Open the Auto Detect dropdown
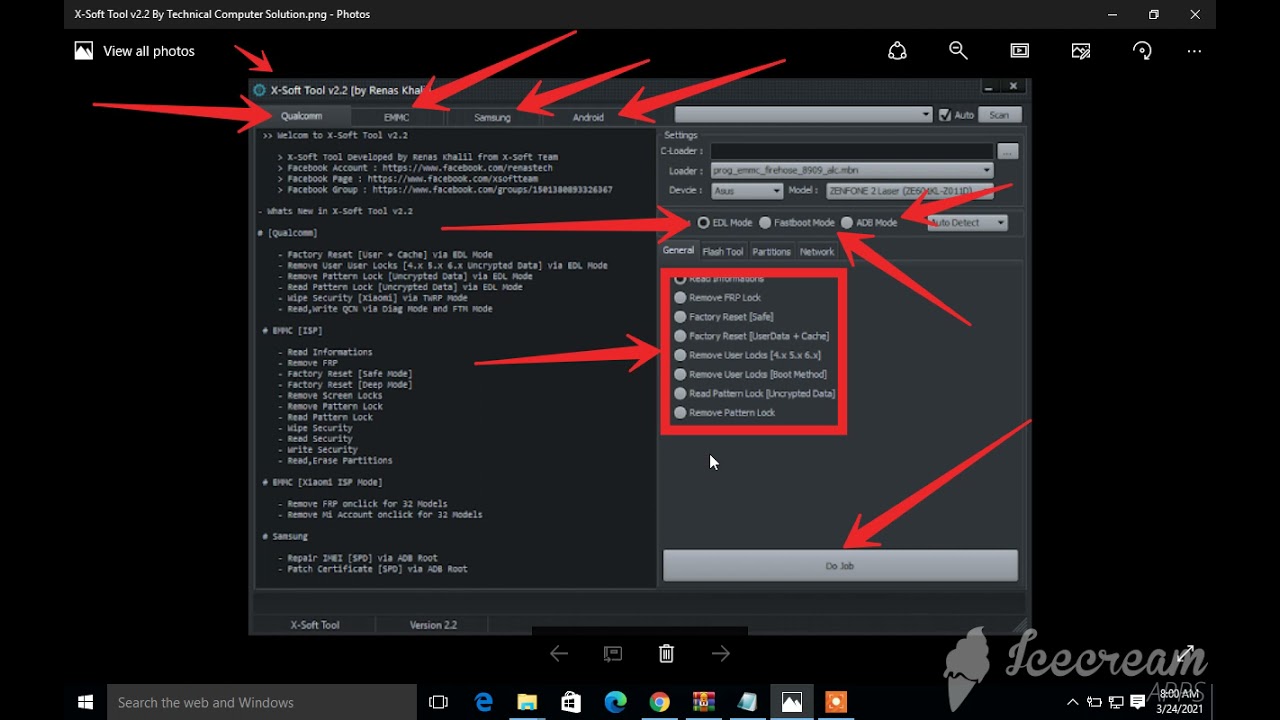Image resolution: width=1280 pixels, height=720 pixels. 967,222
